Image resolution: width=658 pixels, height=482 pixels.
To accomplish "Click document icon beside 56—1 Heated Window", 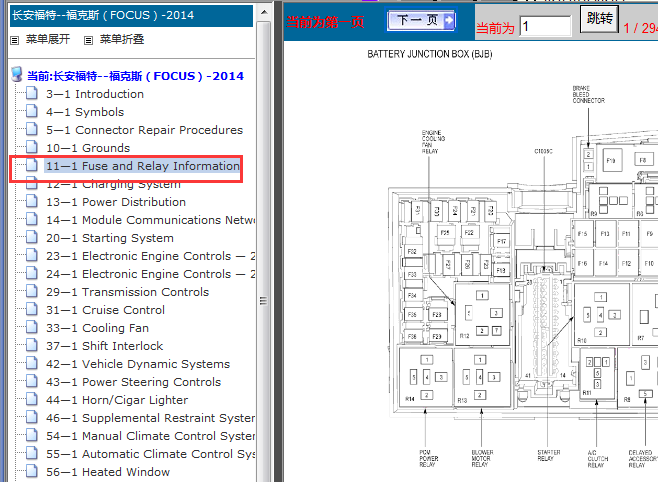I will (31, 472).
